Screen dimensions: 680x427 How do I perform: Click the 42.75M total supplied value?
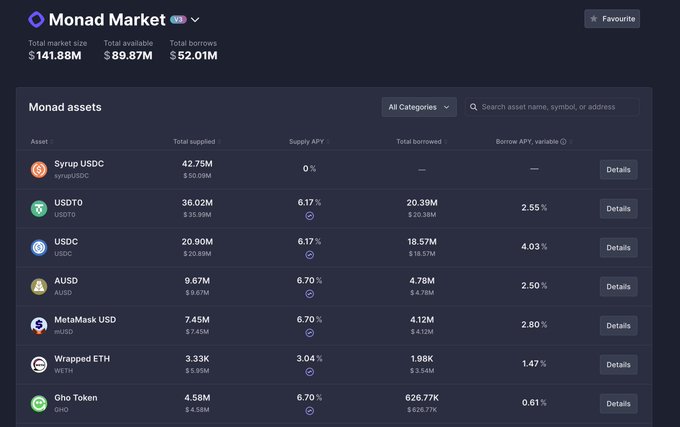click(197, 164)
